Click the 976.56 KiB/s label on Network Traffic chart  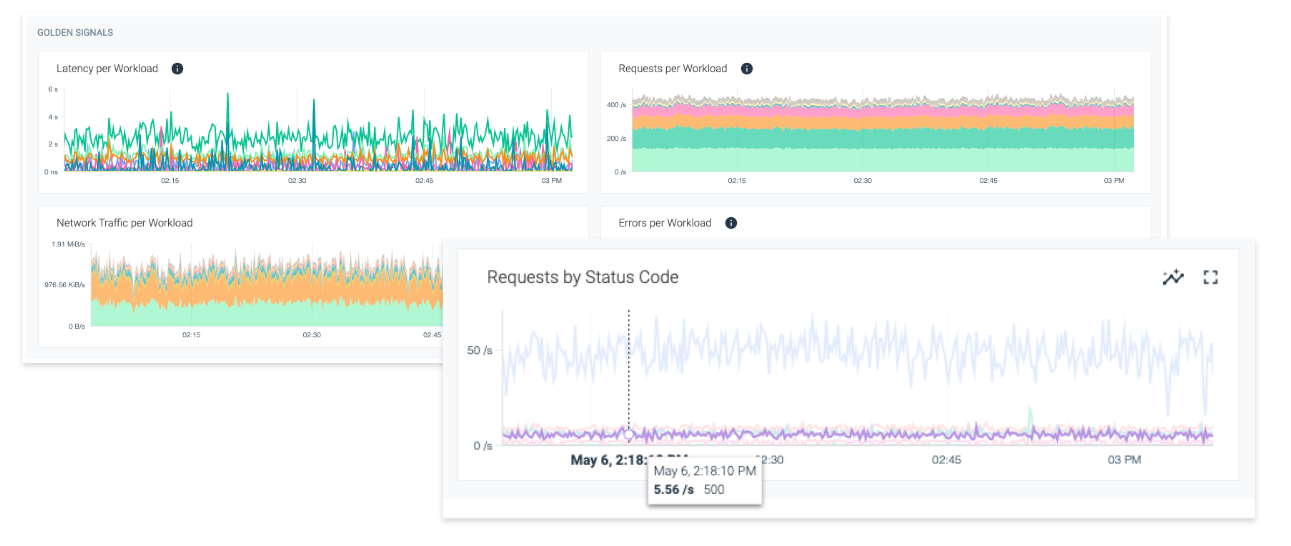(66, 285)
